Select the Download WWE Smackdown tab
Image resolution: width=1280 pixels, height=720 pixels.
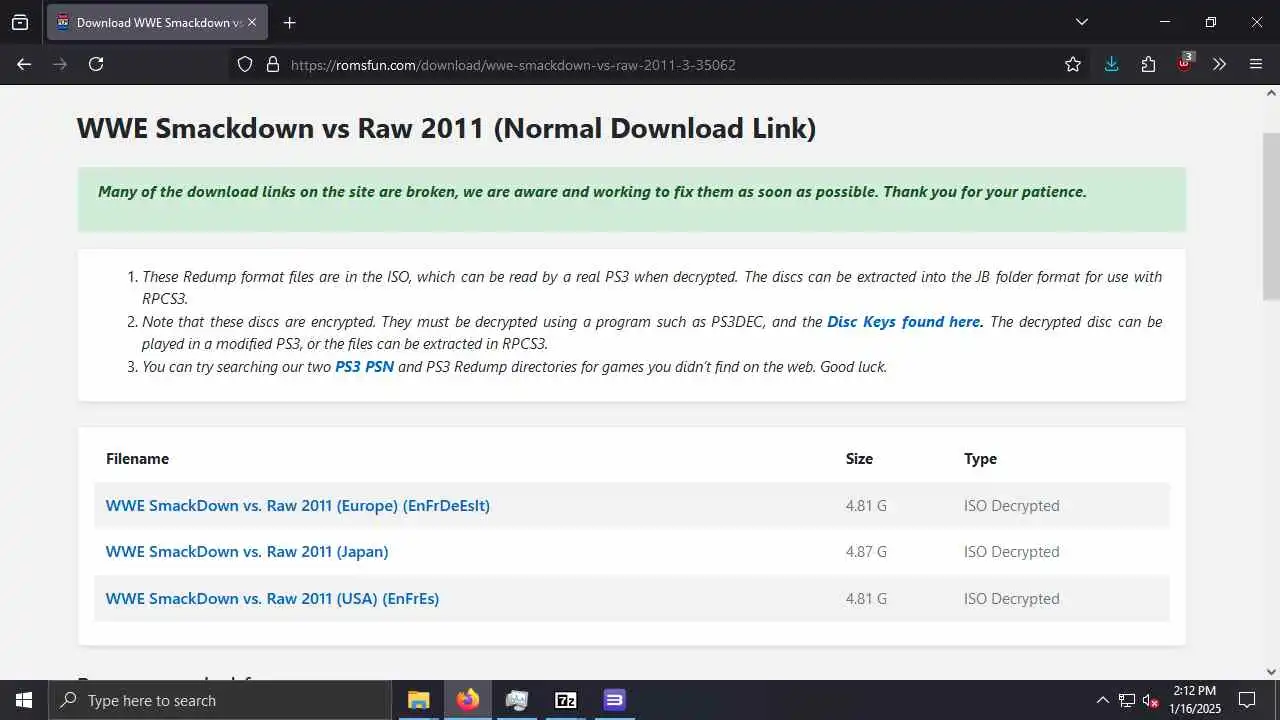[157, 22]
